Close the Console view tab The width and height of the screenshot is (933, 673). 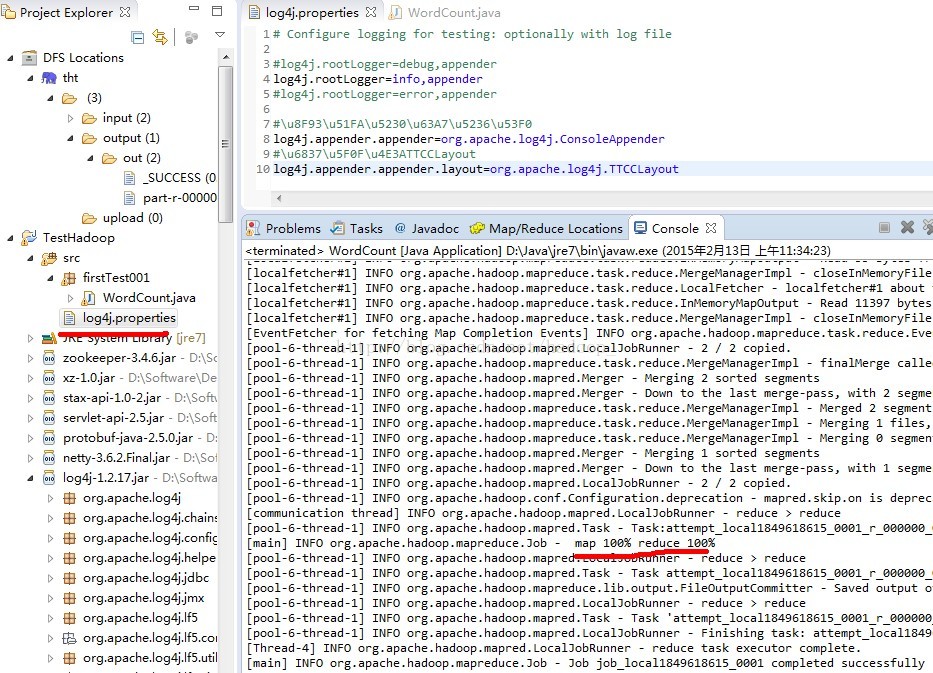coord(711,228)
